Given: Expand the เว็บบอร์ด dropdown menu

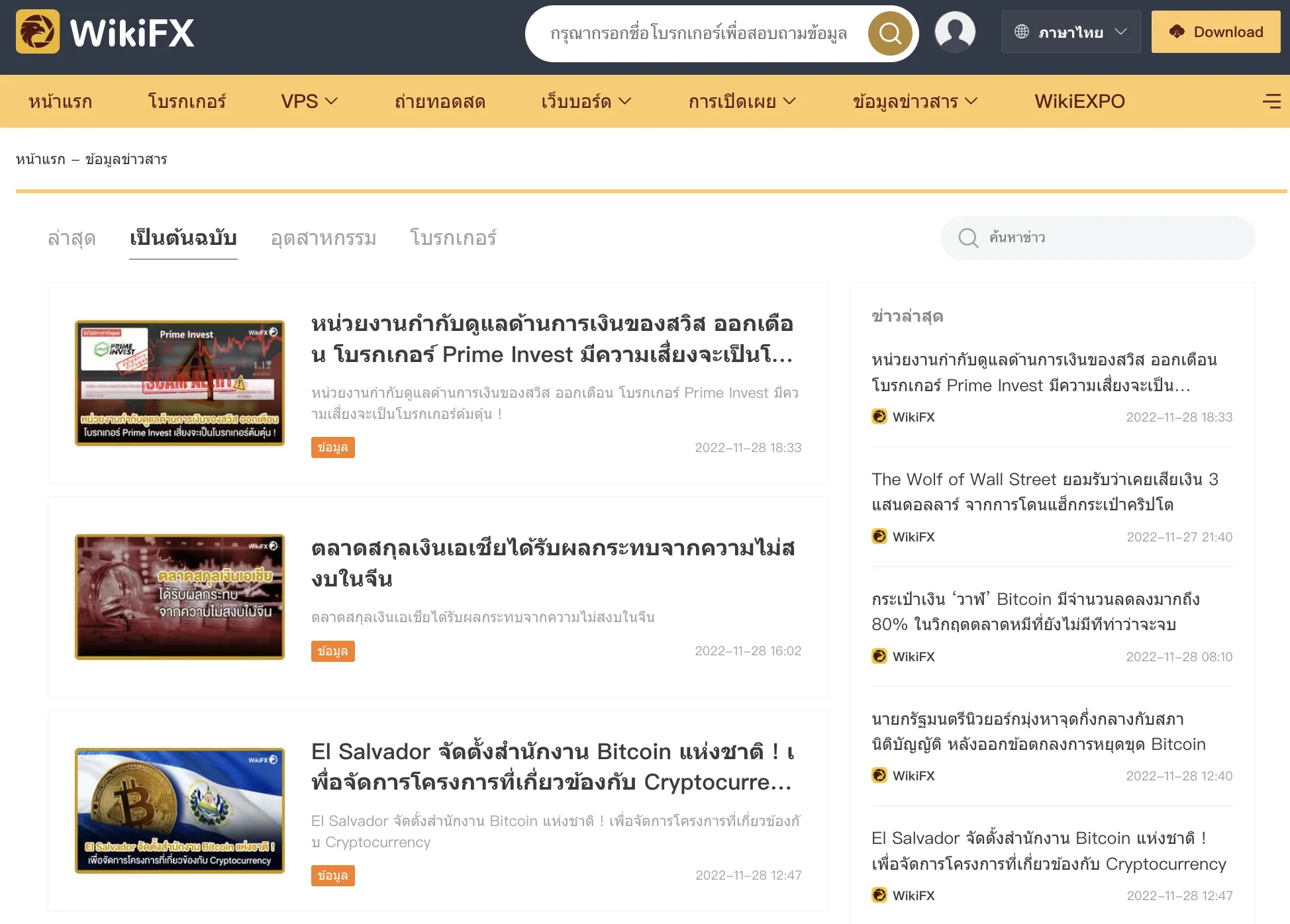Looking at the screenshot, I should click(x=586, y=101).
